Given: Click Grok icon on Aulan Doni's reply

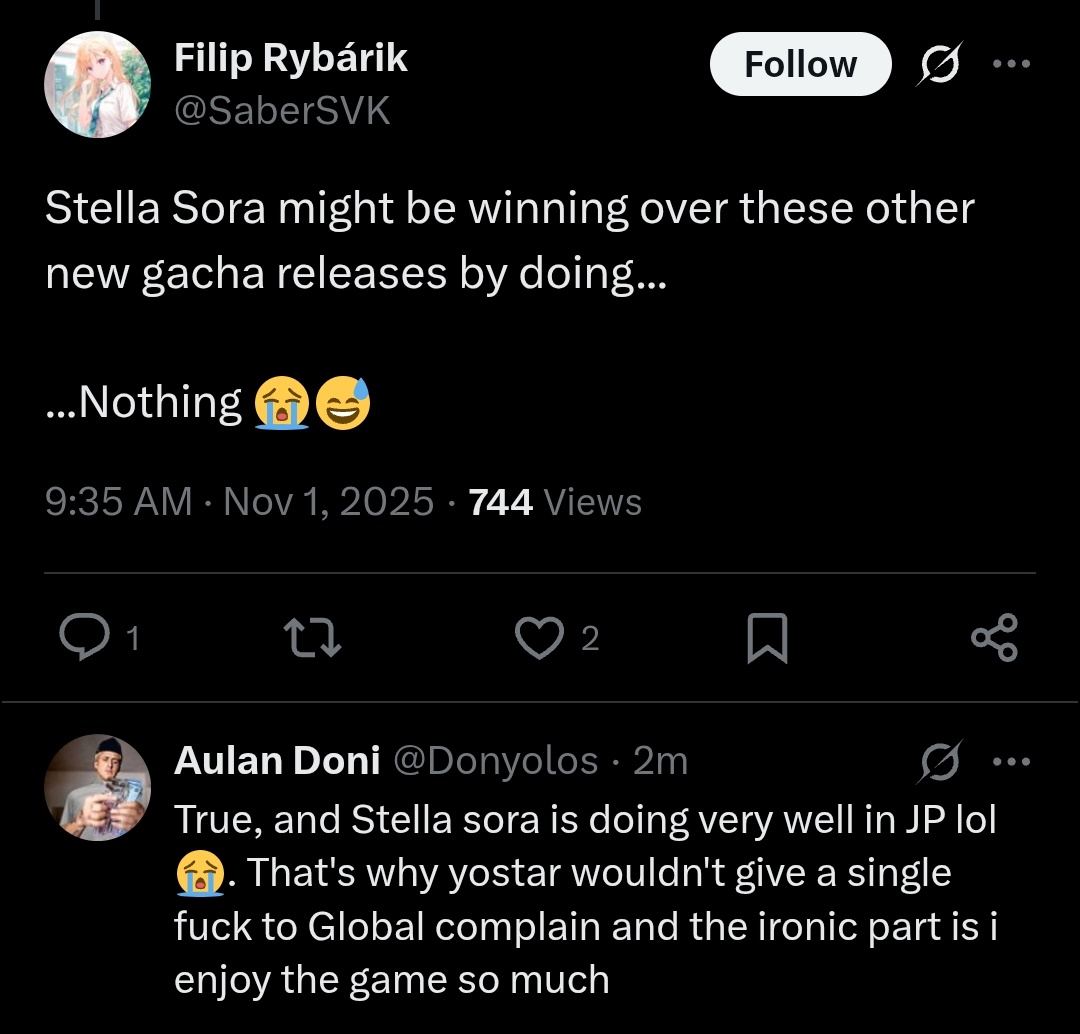Looking at the screenshot, I should pos(941,763).
